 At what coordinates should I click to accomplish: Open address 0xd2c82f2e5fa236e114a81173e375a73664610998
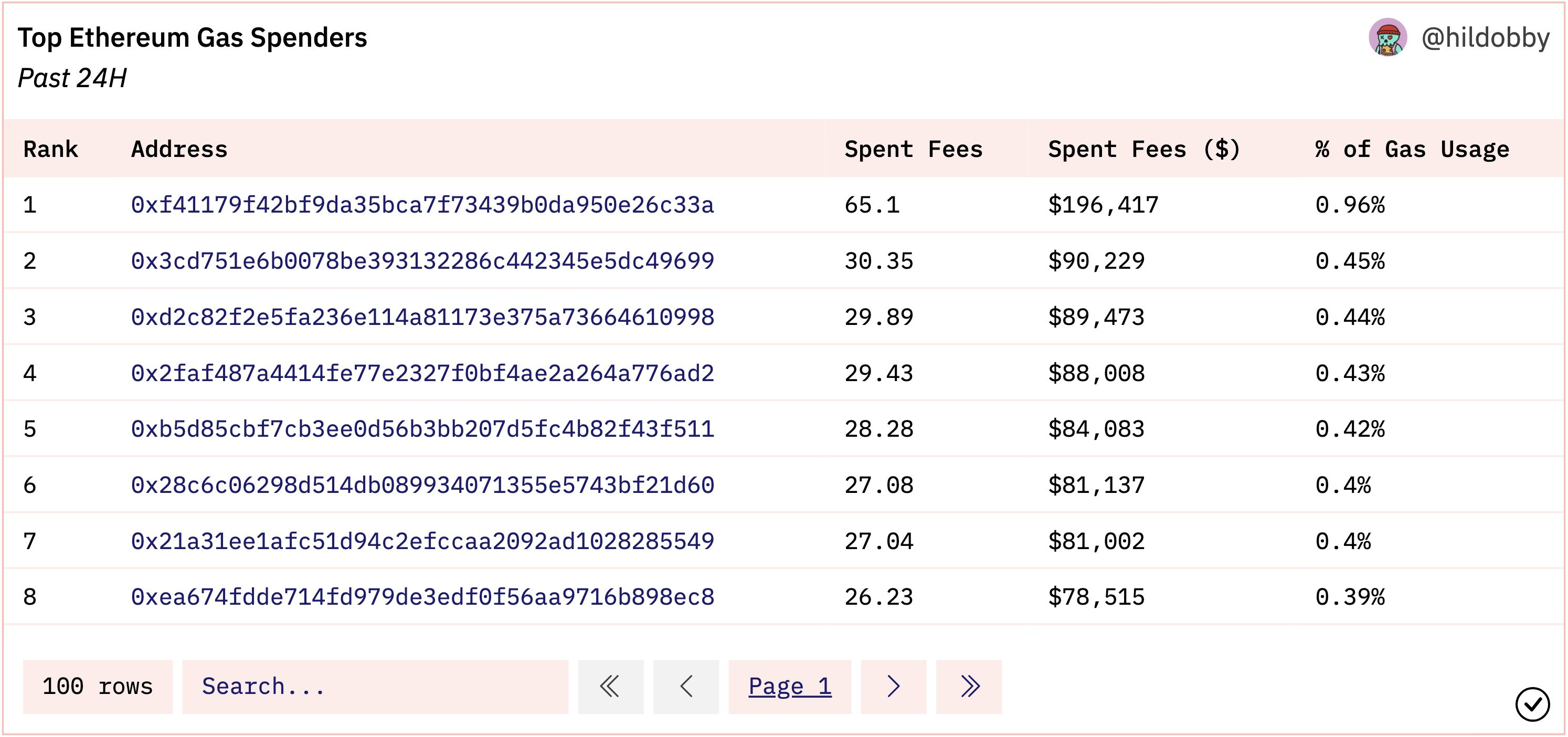422,317
